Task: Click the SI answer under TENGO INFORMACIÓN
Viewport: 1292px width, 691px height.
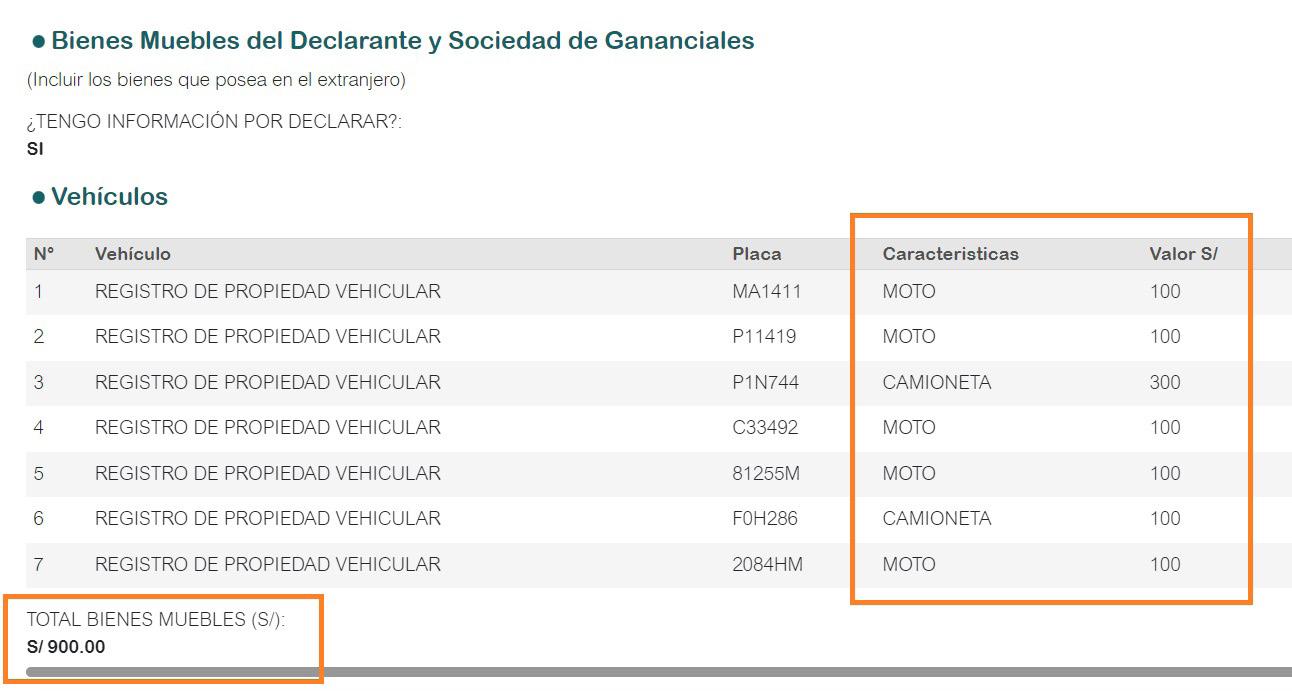Action: 35,150
